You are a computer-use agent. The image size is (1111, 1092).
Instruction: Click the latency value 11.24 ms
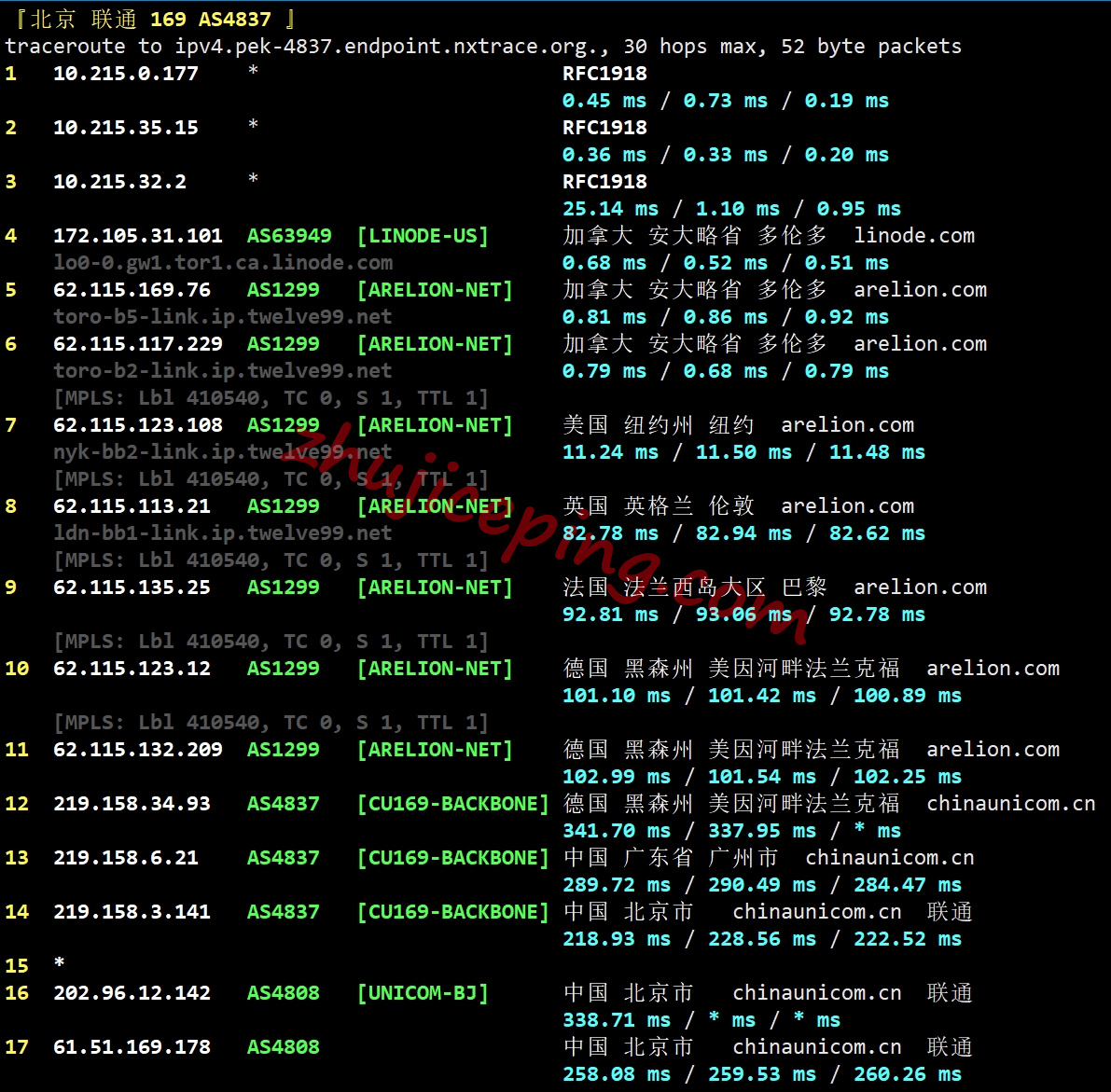coord(610,452)
